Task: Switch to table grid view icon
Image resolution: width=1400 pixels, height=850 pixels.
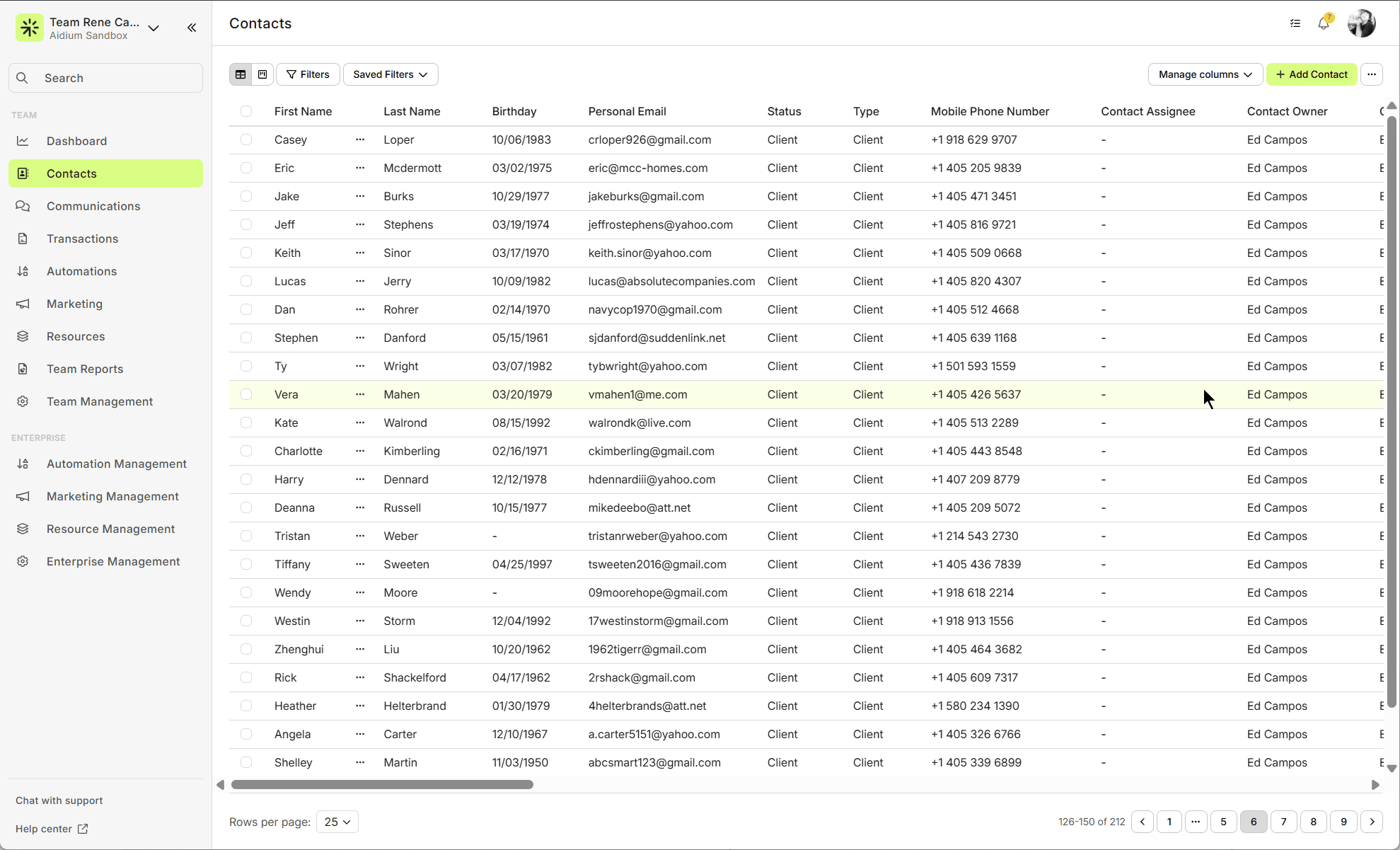Action: (241, 74)
